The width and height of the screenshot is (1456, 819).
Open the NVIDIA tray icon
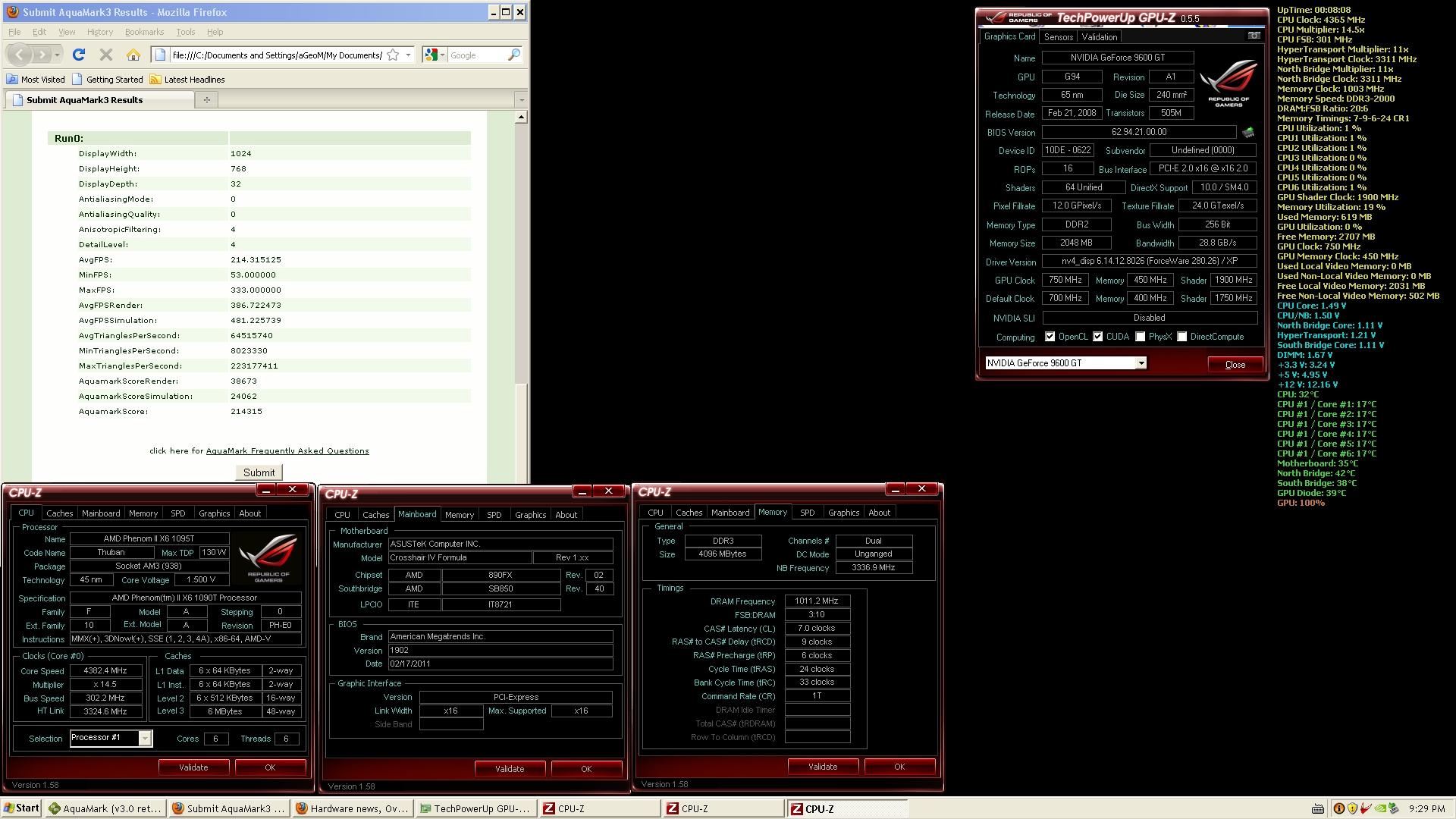[x=1380, y=808]
